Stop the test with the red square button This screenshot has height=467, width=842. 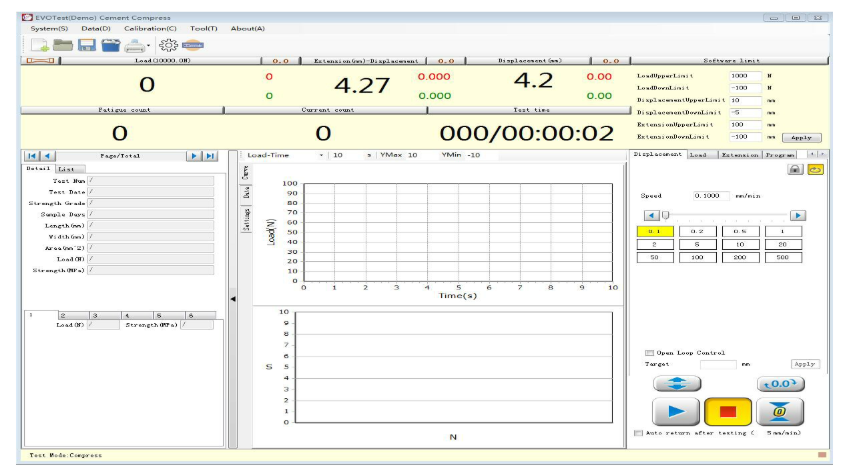[x=728, y=412]
